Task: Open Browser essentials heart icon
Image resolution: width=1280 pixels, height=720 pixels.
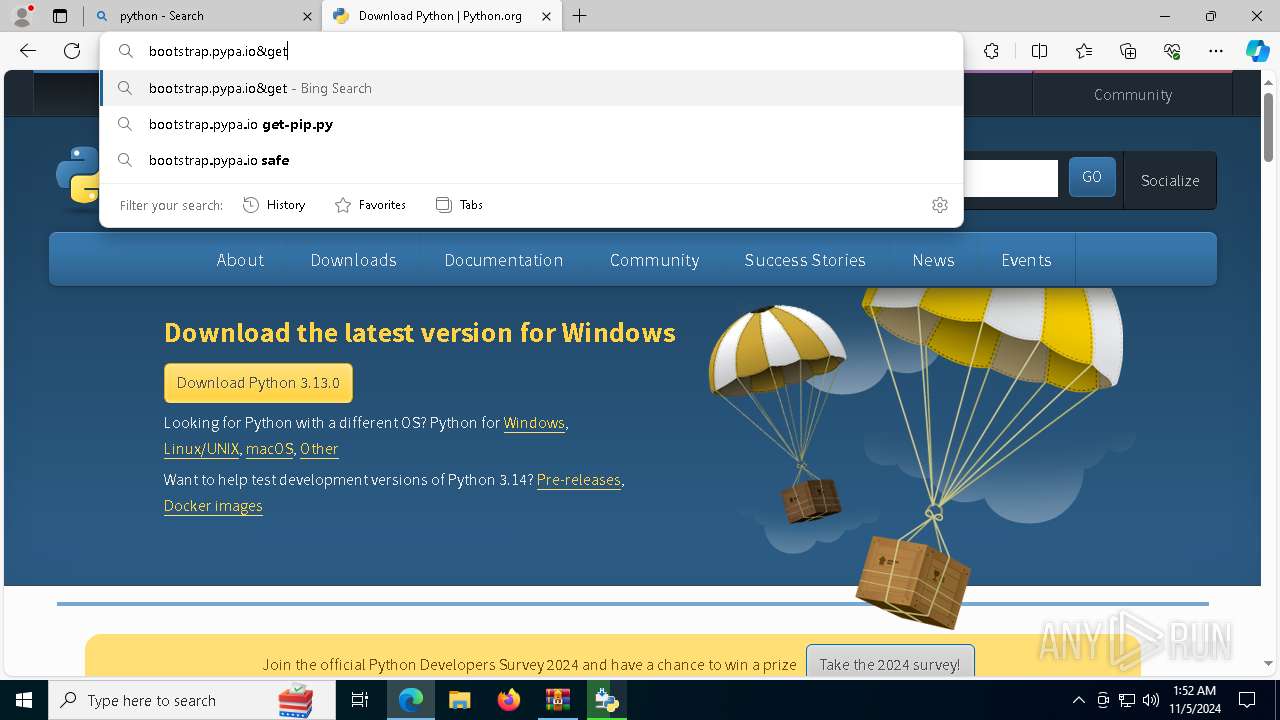Action: pyautogui.click(x=1172, y=51)
